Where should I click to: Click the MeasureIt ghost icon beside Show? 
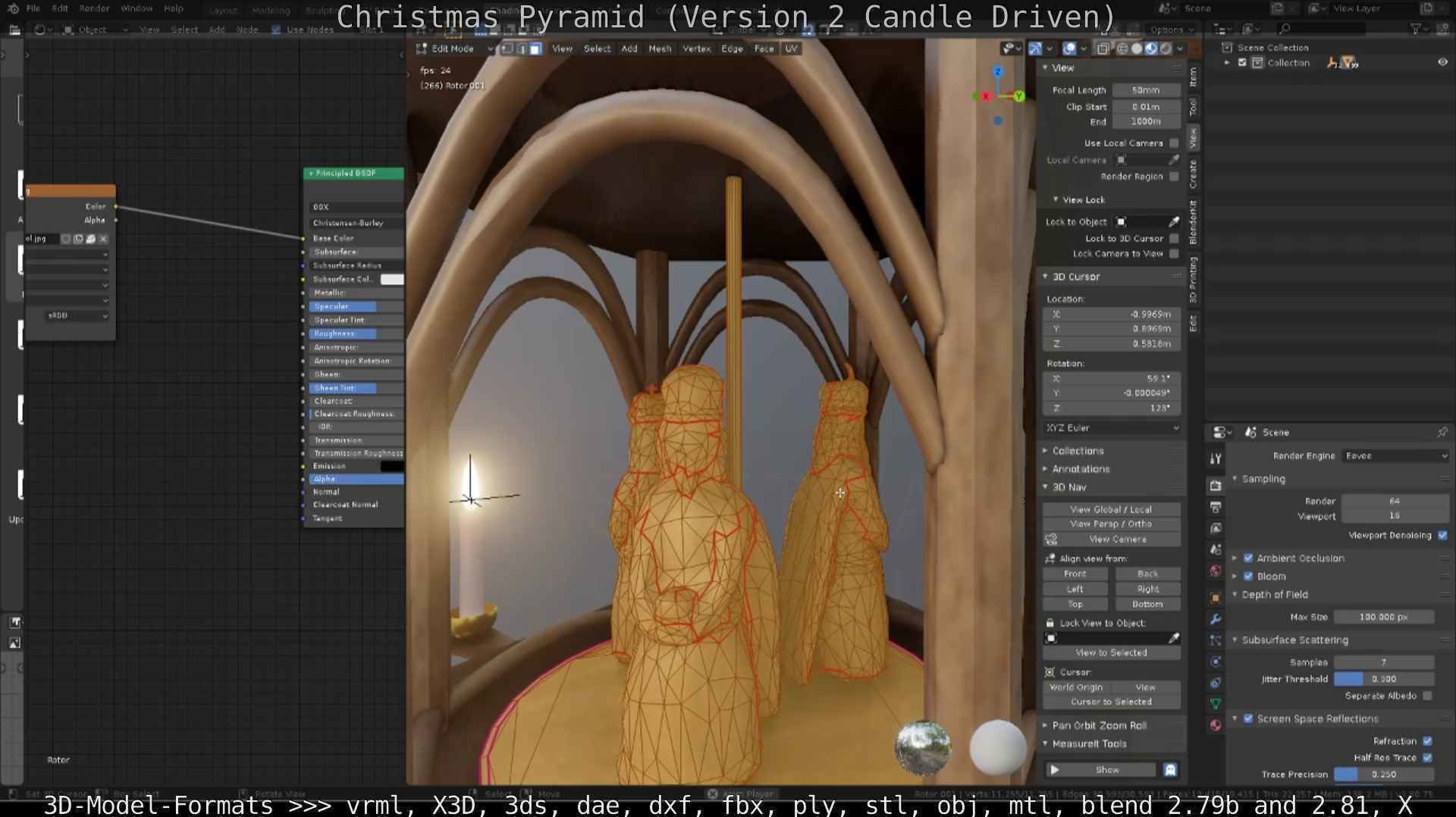click(x=1170, y=770)
